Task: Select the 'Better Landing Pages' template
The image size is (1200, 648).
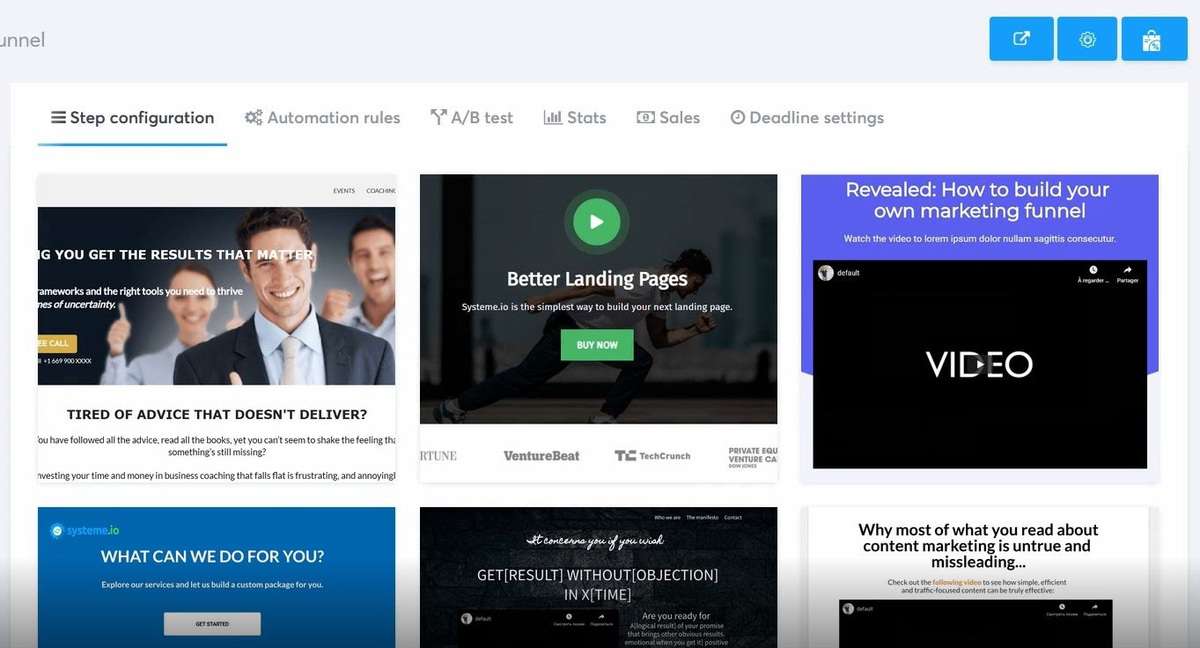Action: (598, 328)
